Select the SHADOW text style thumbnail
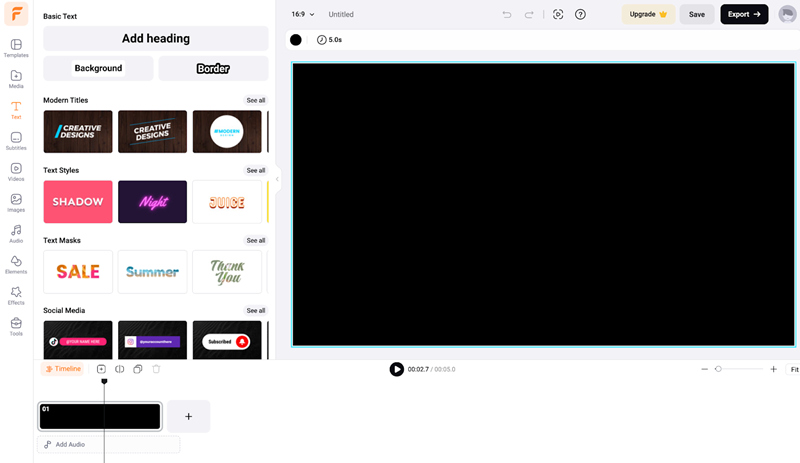This screenshot has height=463, width=800. click(78, 202)
